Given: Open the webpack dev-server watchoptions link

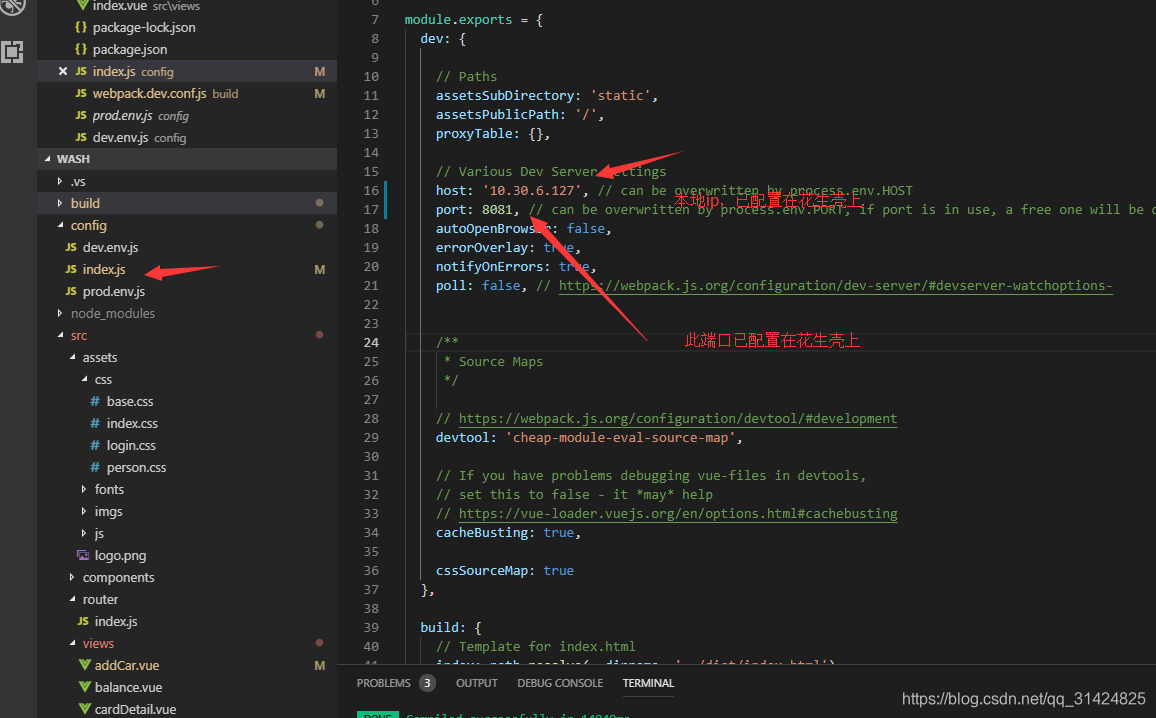Looking at the screenshot, I should click(x=835, y=286).
